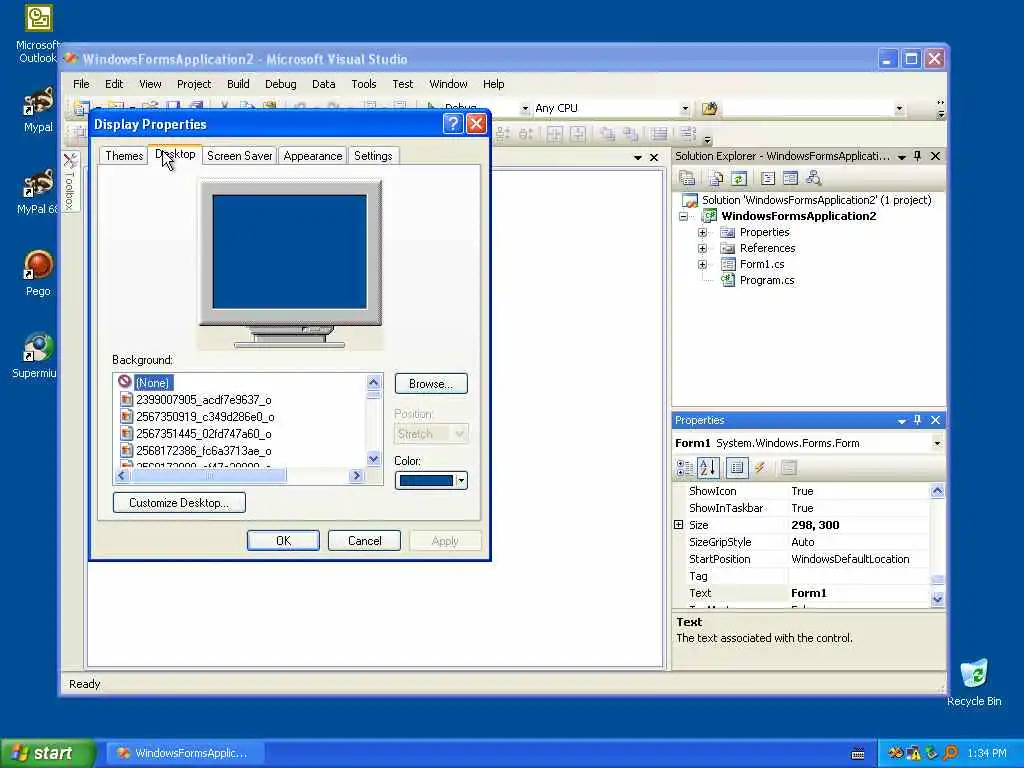Expand the Size property row
The height and width of the screenshot is (768, 1024).
click(679, 524)
